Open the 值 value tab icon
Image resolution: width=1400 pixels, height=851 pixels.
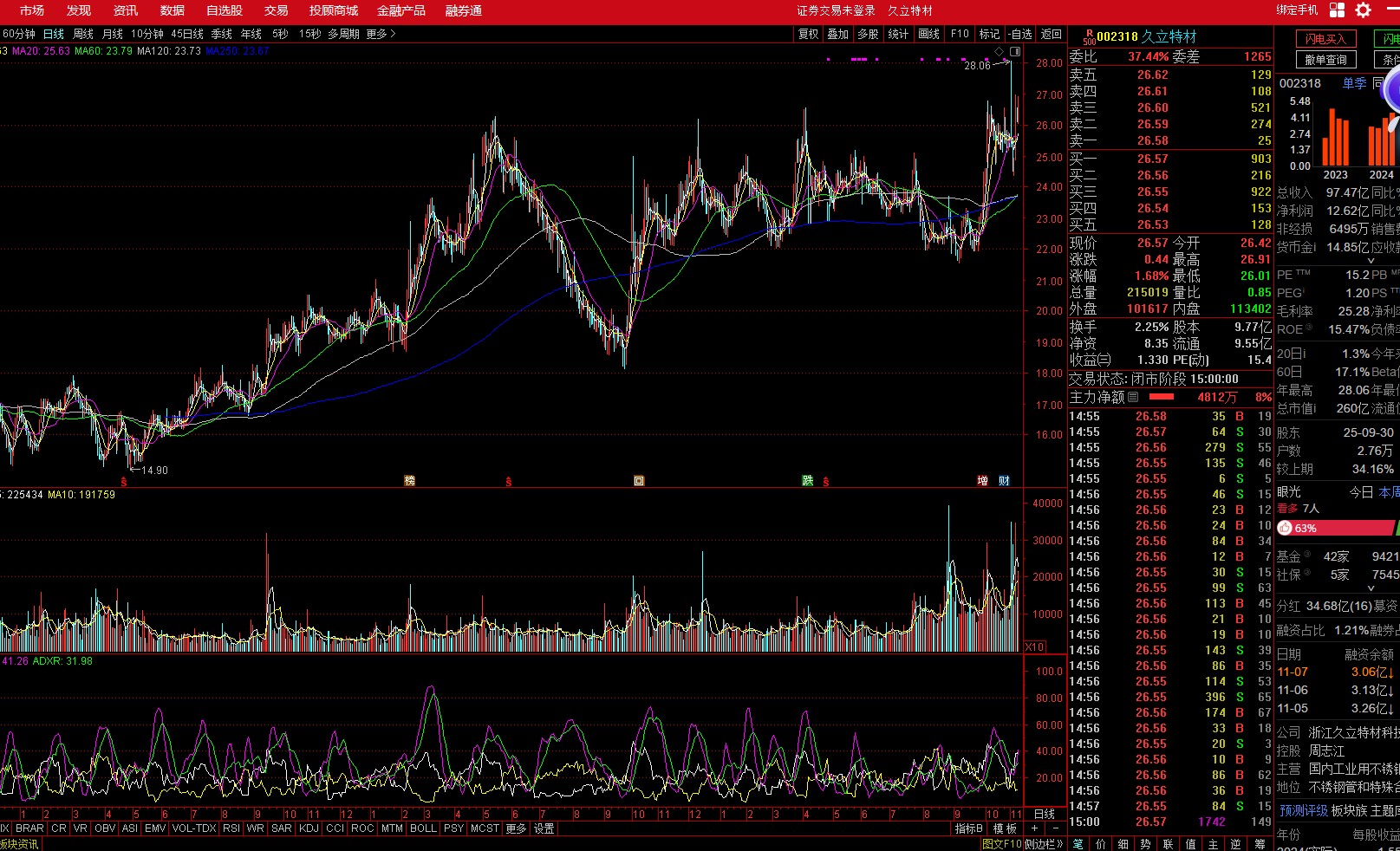[1191, 844]
